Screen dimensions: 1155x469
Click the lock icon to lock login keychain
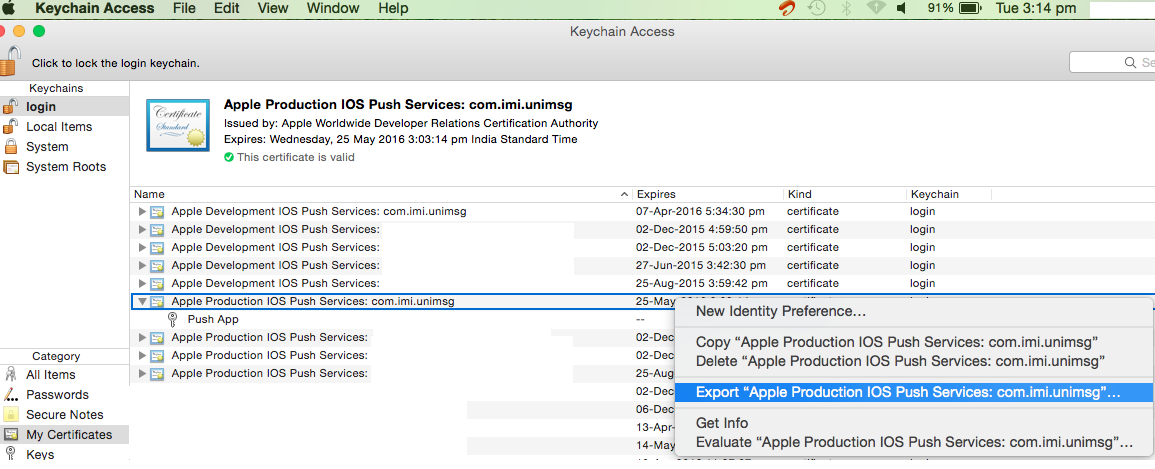[8, 62]
